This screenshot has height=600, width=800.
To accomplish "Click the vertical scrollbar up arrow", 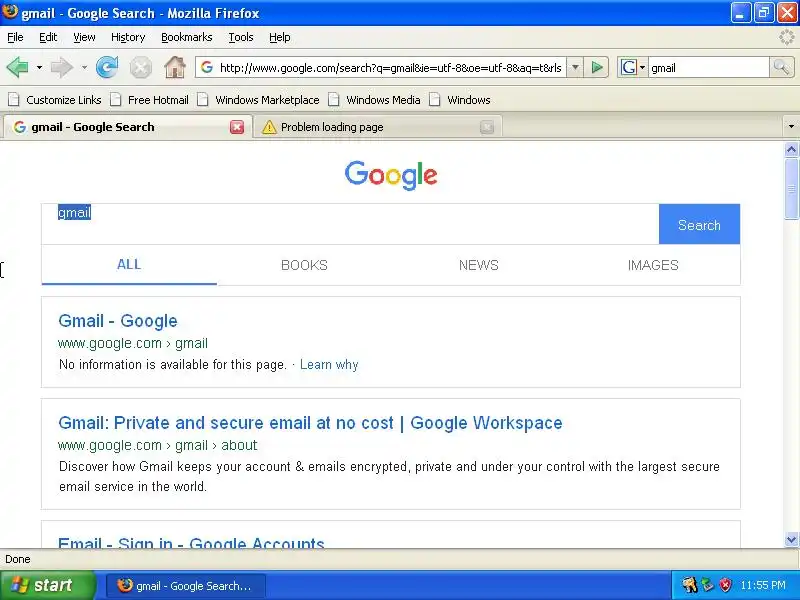I will click(x=791, y=149).
